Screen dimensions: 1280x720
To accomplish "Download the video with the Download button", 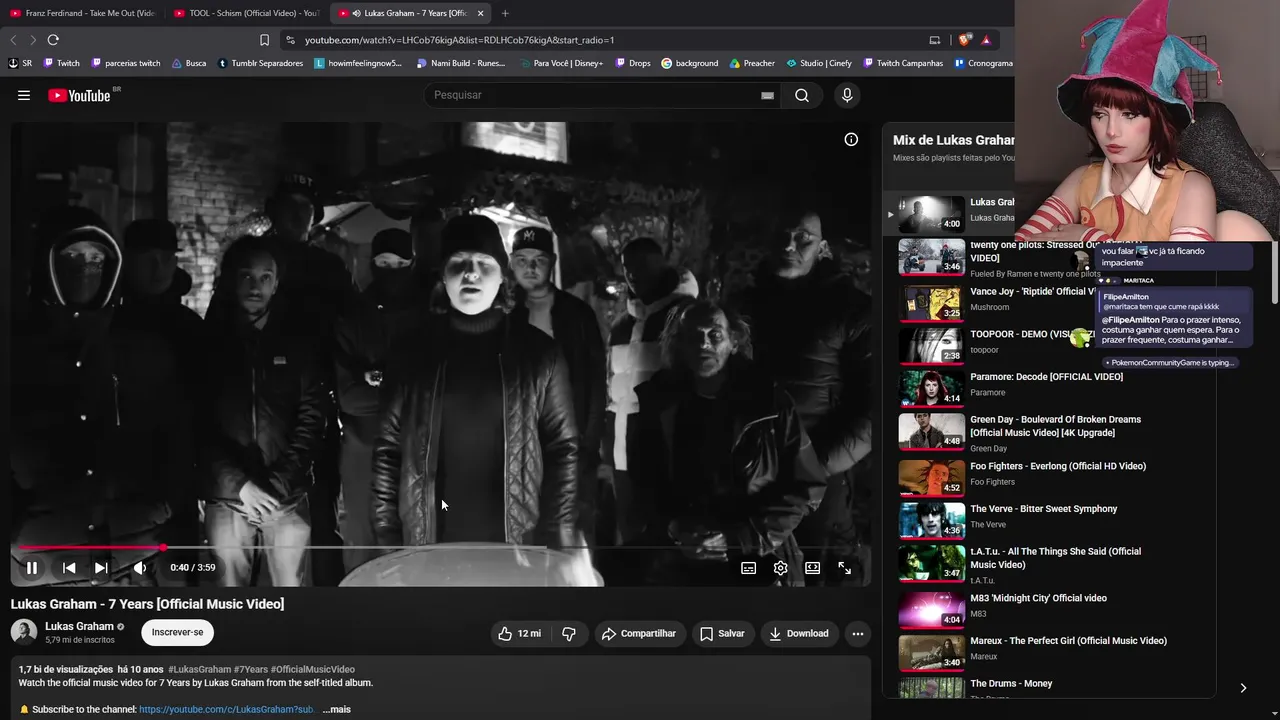I will pyautogui.click(x=799, y=633).
